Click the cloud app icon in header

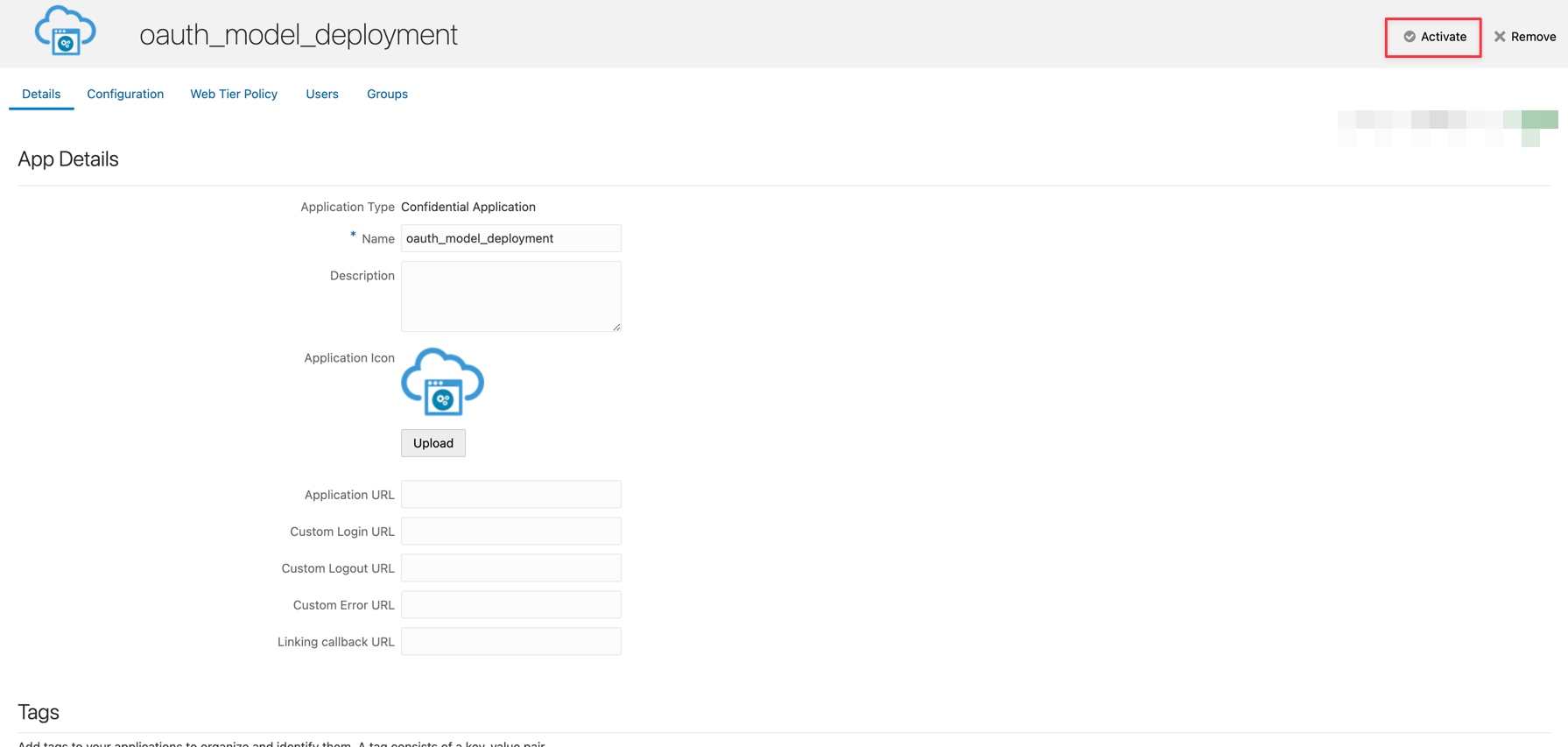tap(65, 32)
